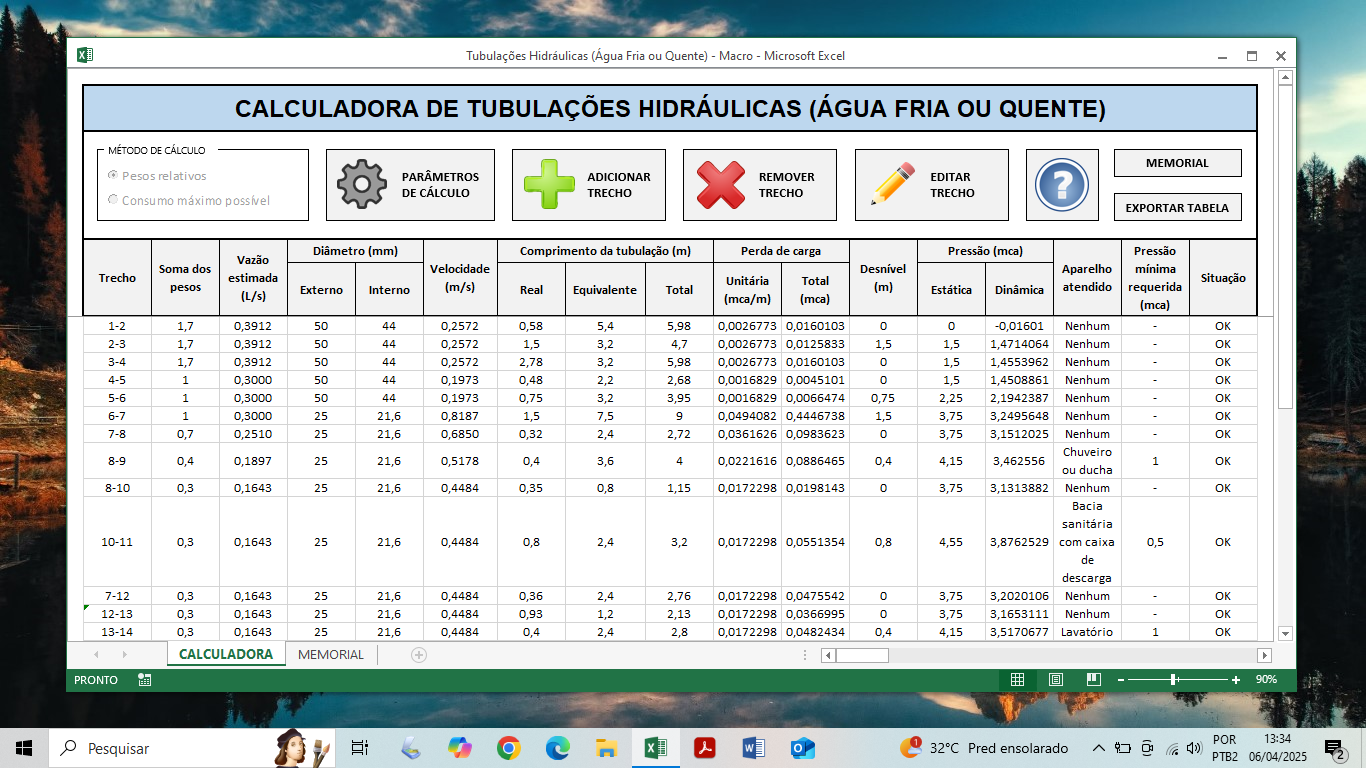The image size is (1366, 768).
Task: Select the Consumo máximo possível radio option
Action: [x=113, y=200]
